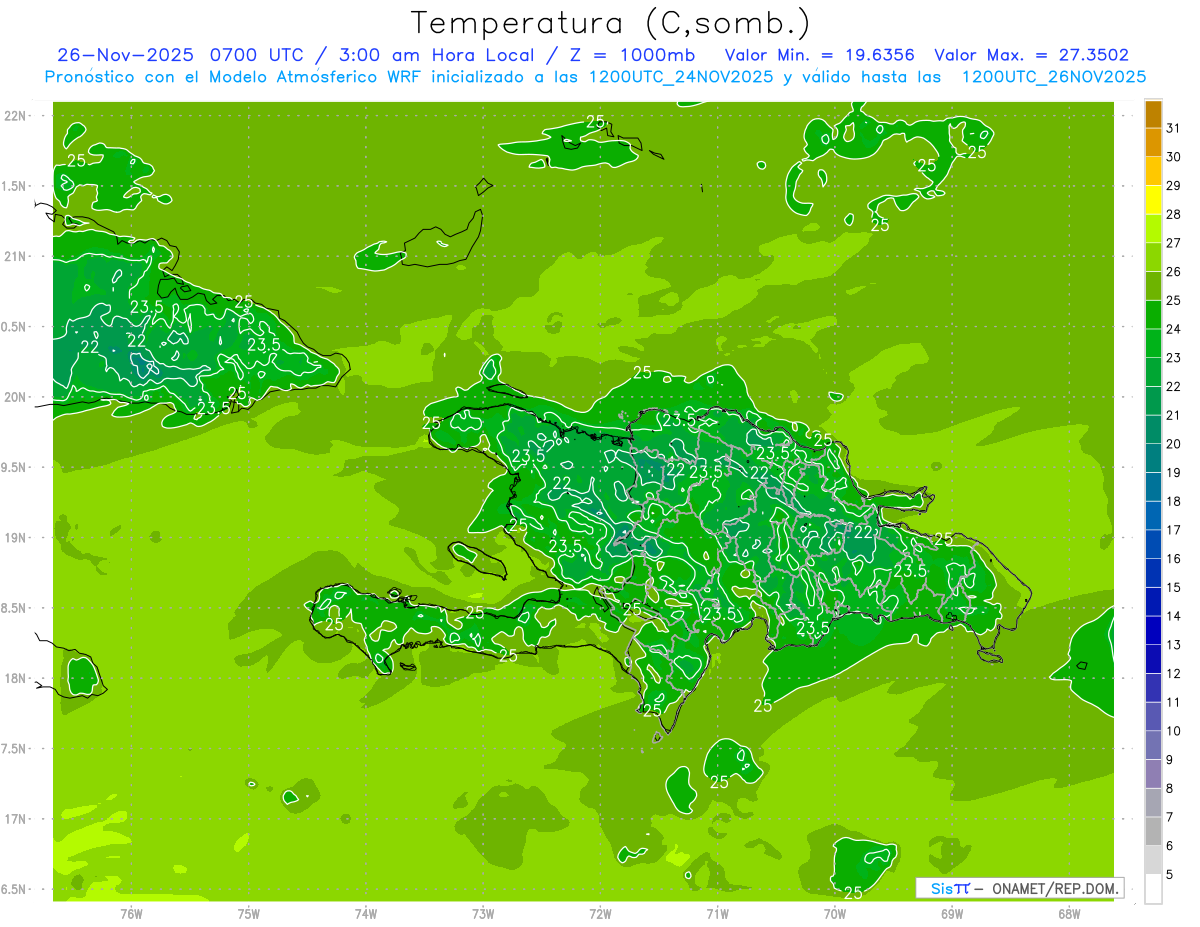
Task: Click the teal legend swatch between 20 and 19
Action: click(x=1153, y=458)
